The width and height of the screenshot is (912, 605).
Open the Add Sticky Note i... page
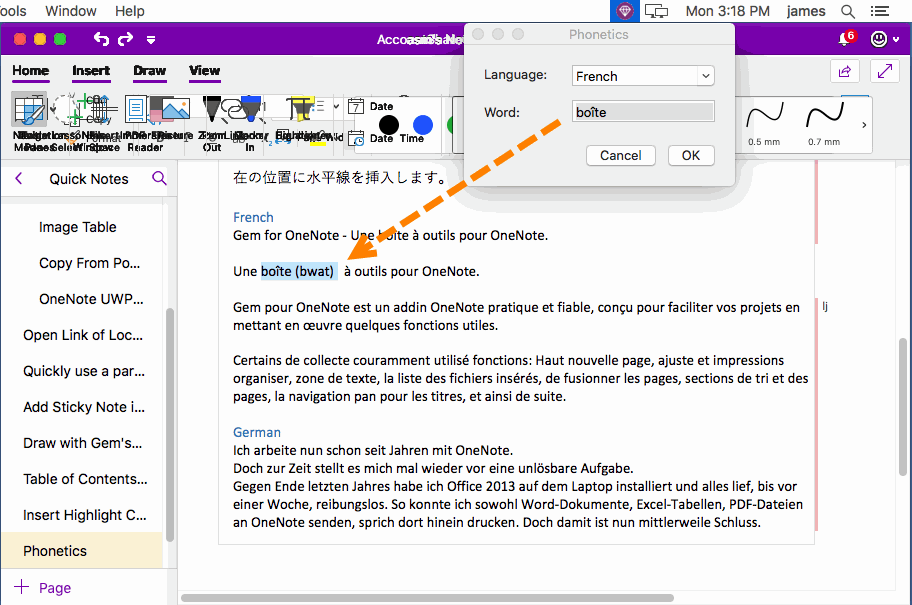(84, 407)
